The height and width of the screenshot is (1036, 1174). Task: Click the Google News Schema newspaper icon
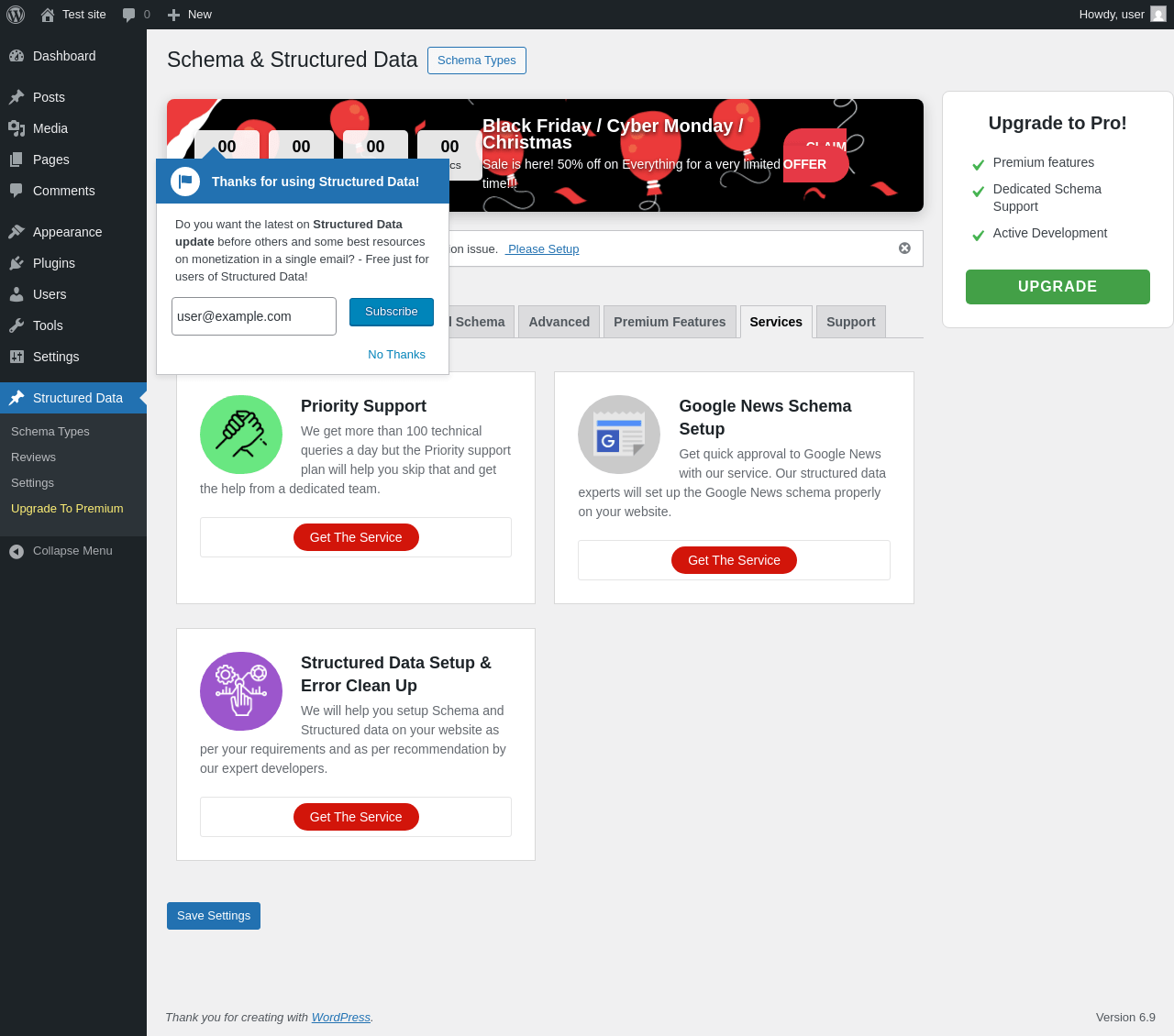coord(619,435)
